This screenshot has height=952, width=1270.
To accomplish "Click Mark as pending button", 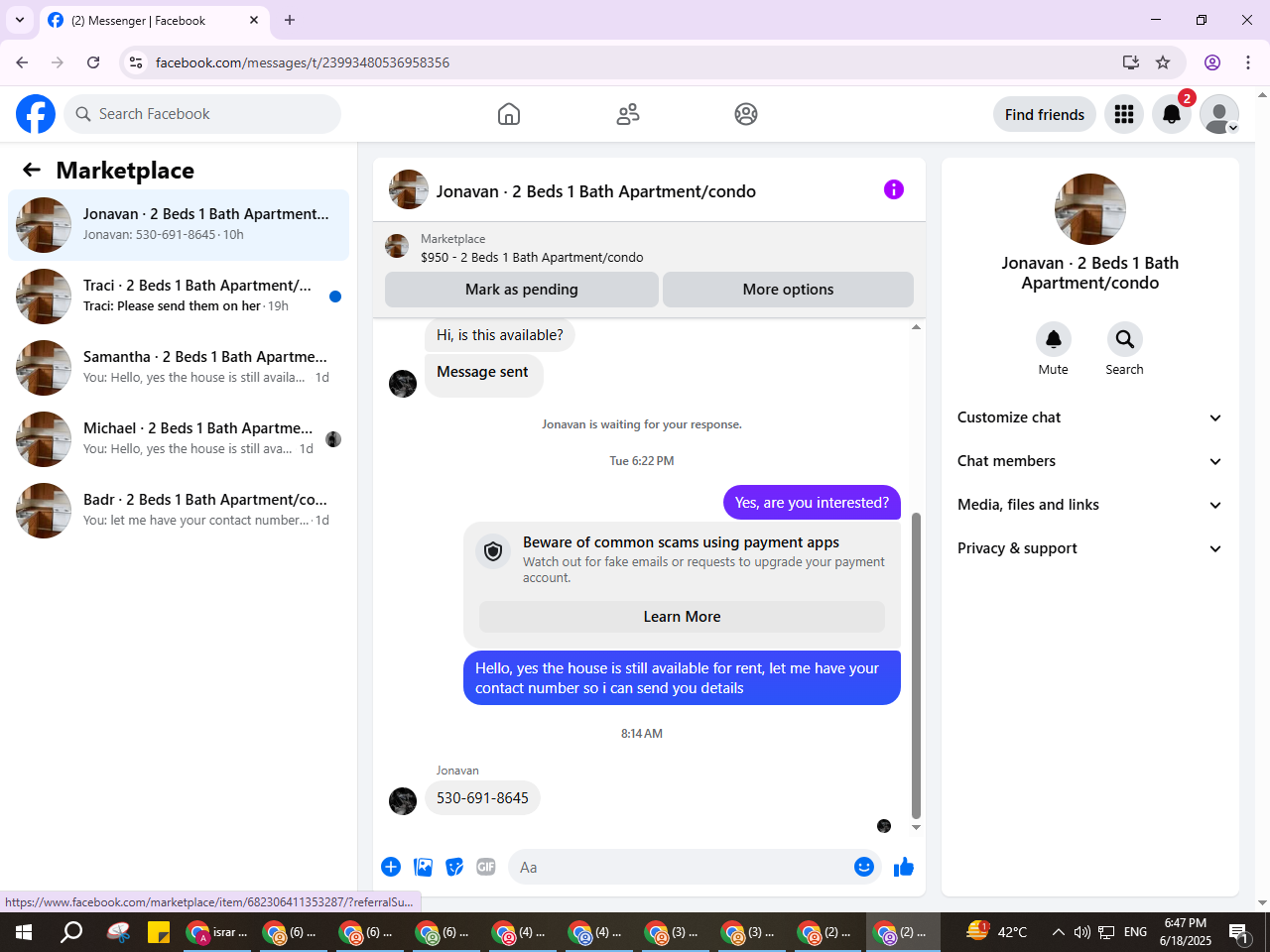I will (522, 290).
